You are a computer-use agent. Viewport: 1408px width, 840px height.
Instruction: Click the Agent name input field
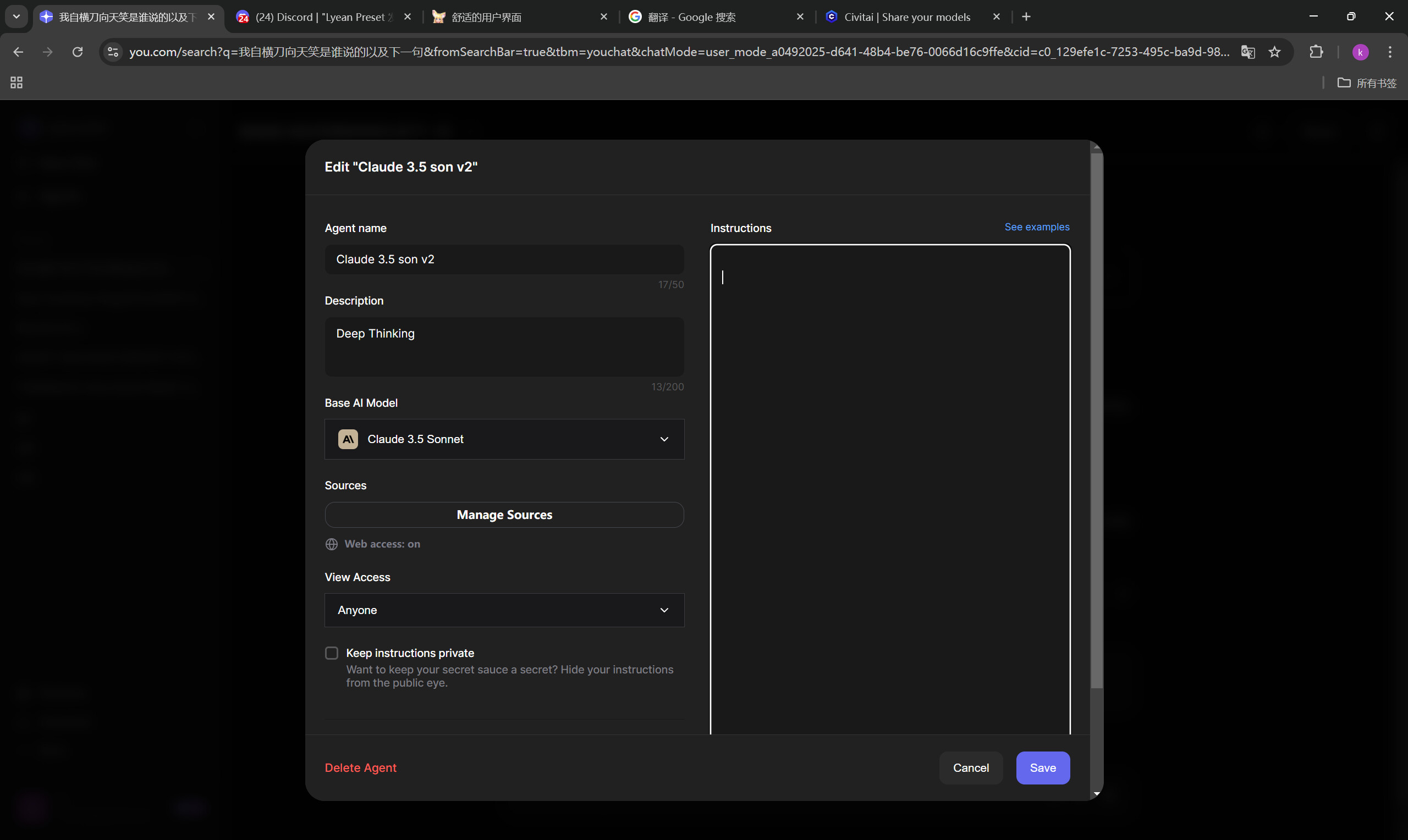coord(504,259)
